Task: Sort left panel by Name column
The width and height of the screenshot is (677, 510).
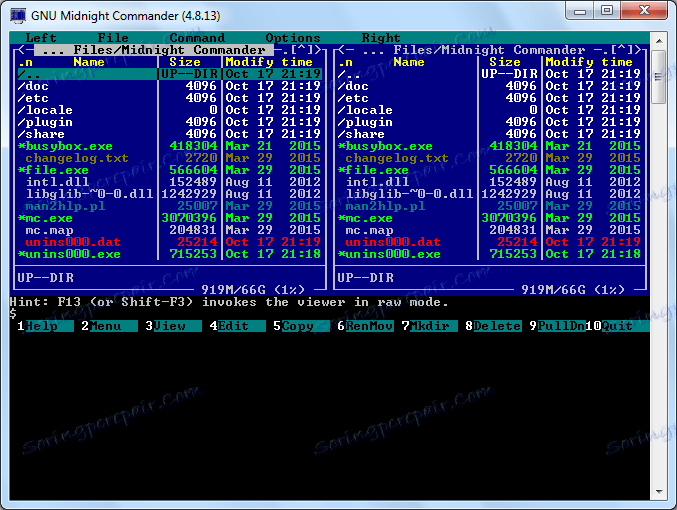Action: click(89, 62)
